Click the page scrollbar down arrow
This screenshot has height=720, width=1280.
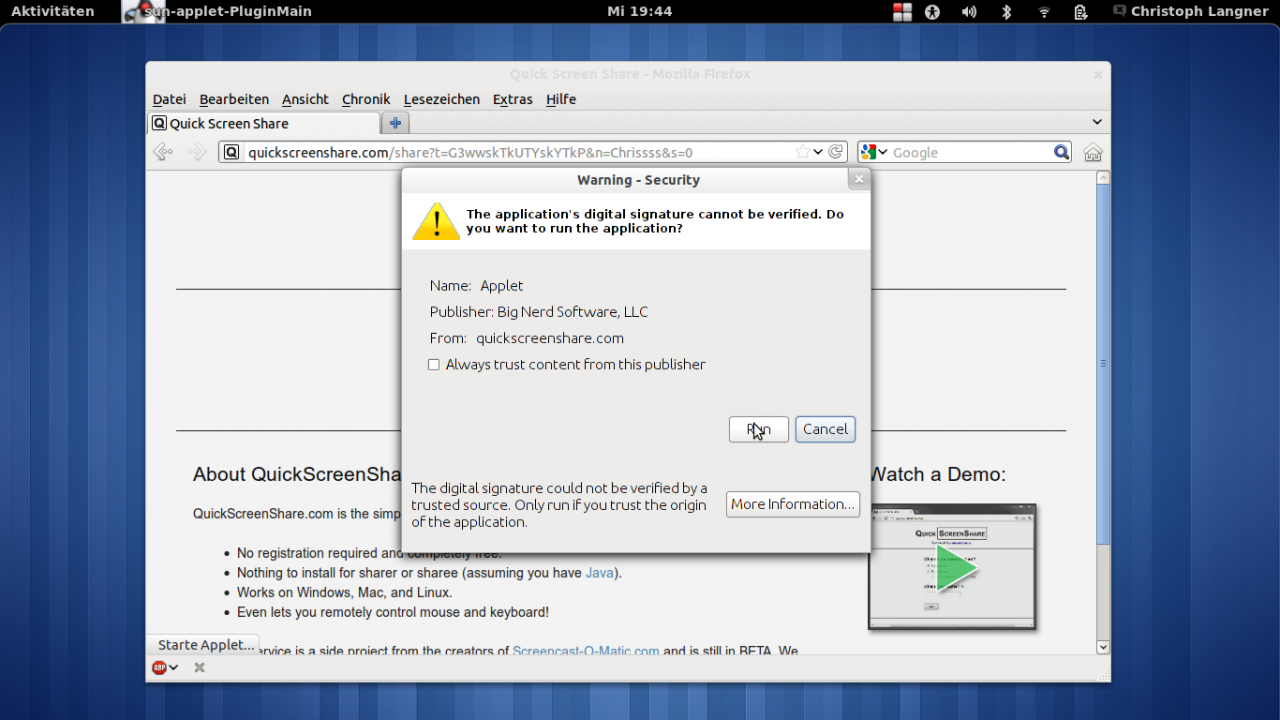pos(1103,647)
